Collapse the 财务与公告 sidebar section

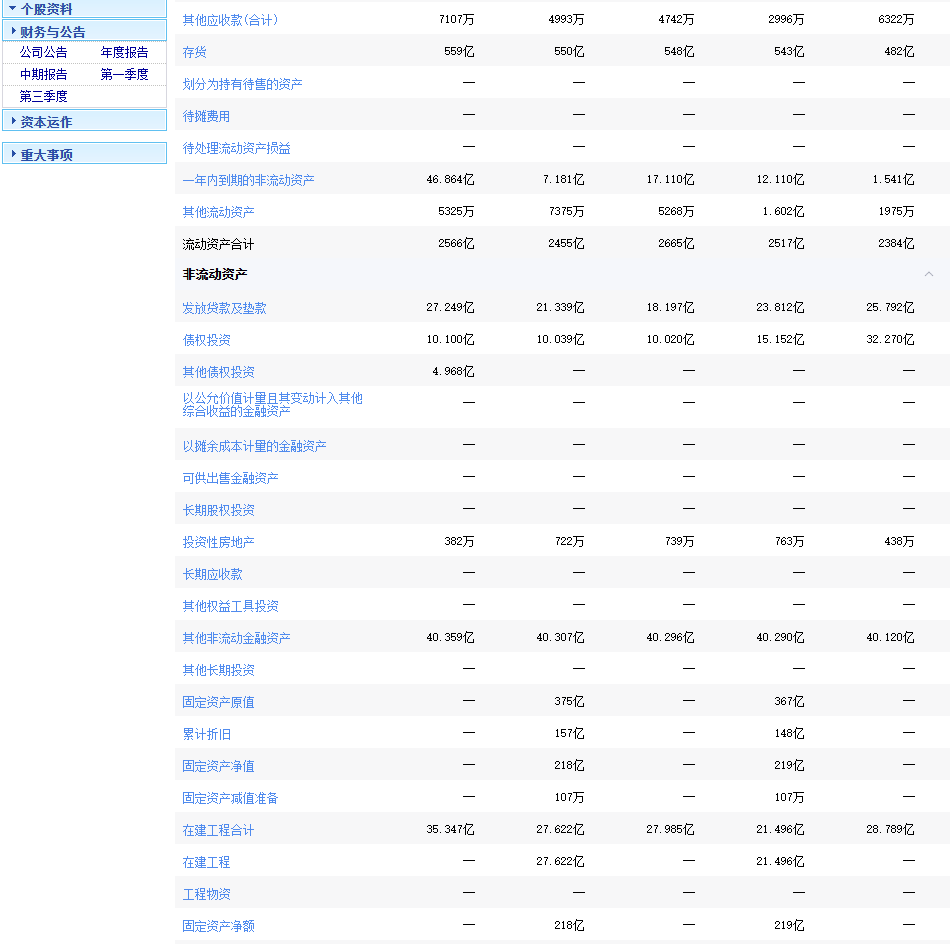[53, 32]
